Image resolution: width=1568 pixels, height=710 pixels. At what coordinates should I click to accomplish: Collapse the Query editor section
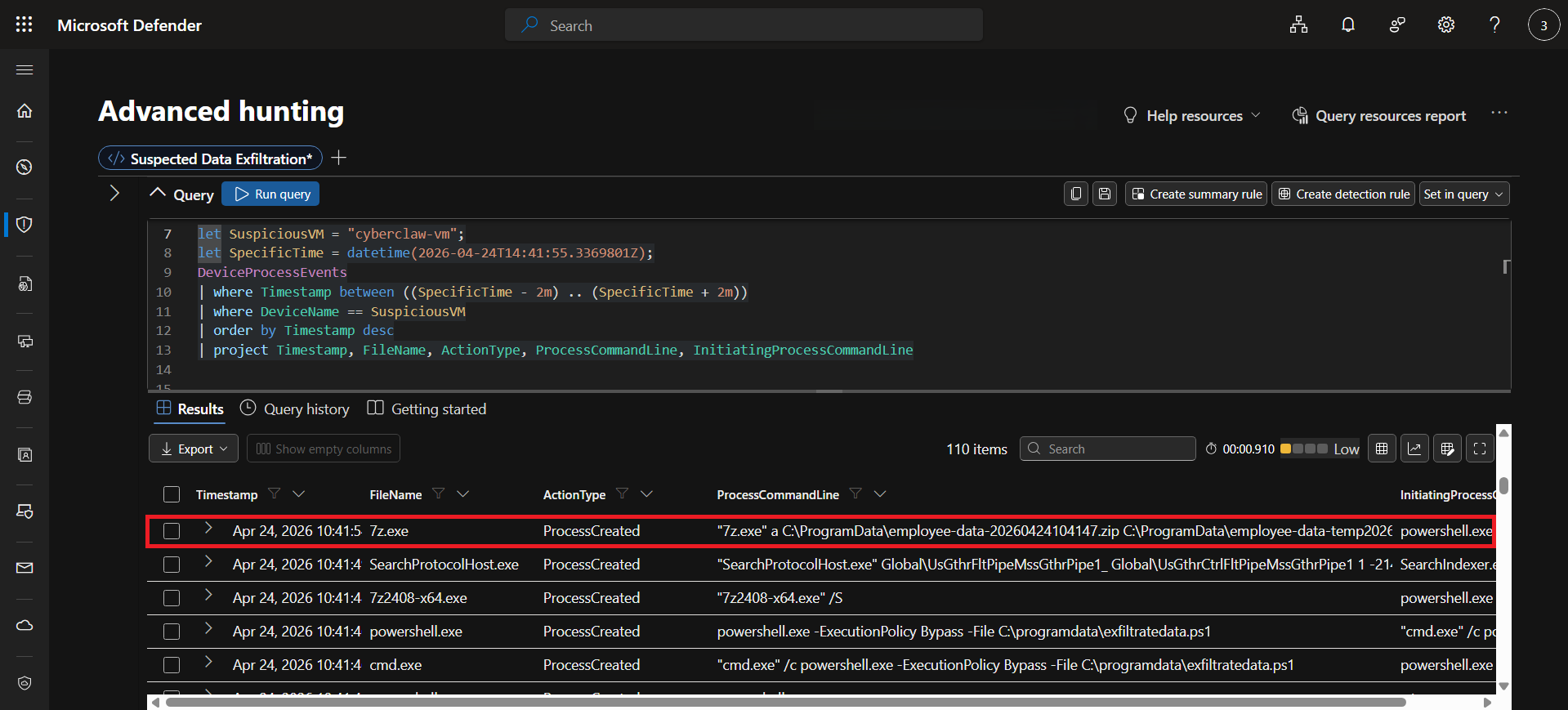coord(158,193)
